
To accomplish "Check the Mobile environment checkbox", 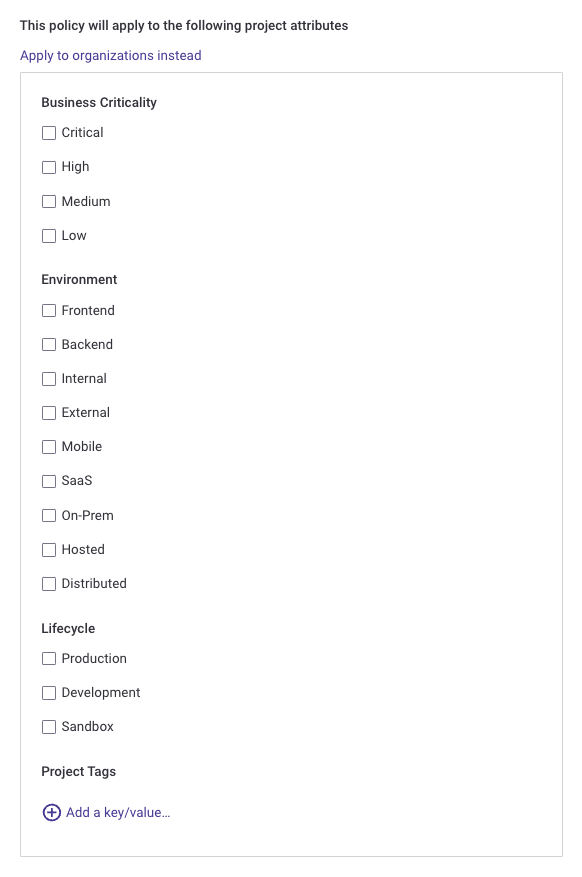I will point(49,446).
